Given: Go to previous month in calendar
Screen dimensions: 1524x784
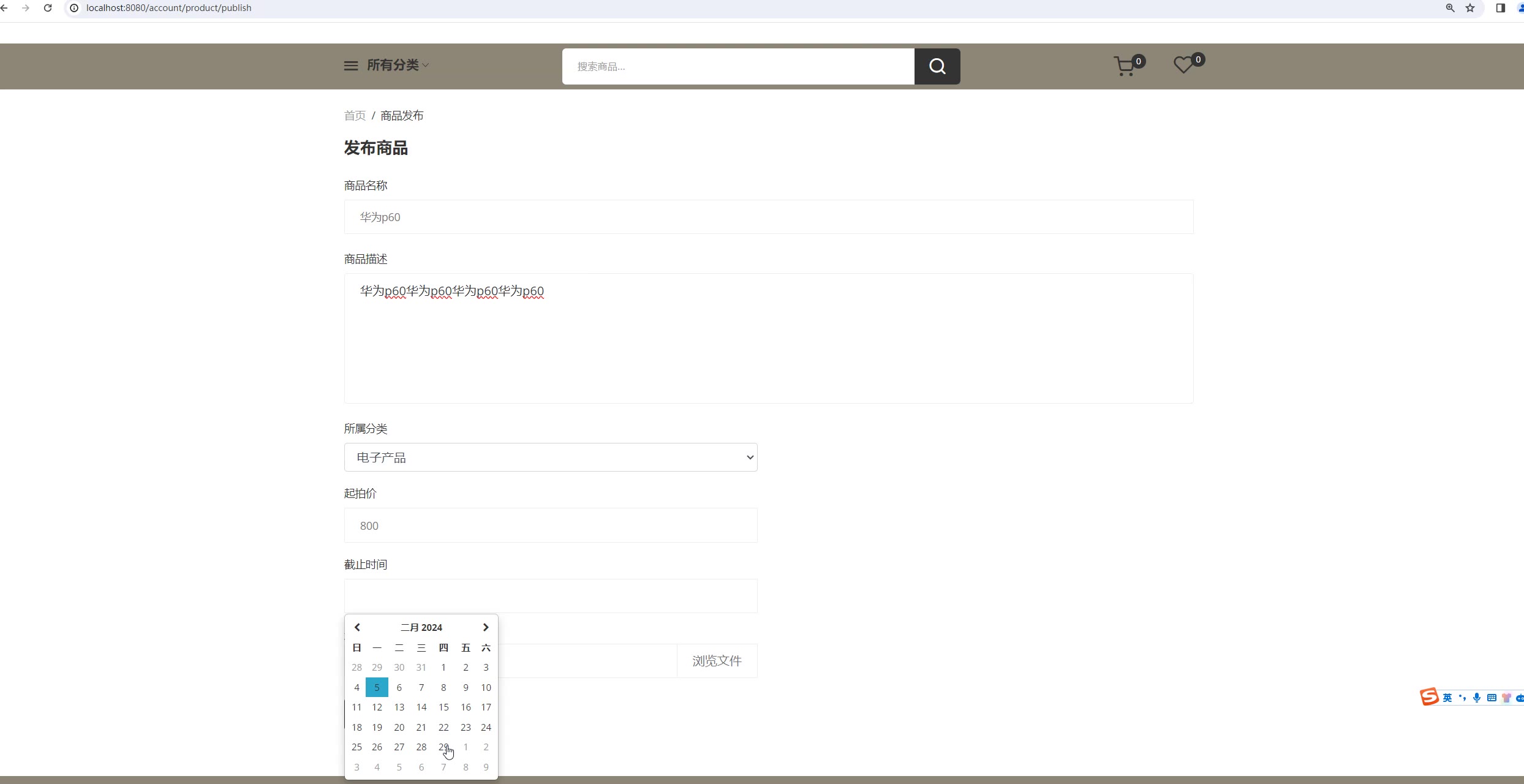Looking at the screenshot, I should click(357, 627).
